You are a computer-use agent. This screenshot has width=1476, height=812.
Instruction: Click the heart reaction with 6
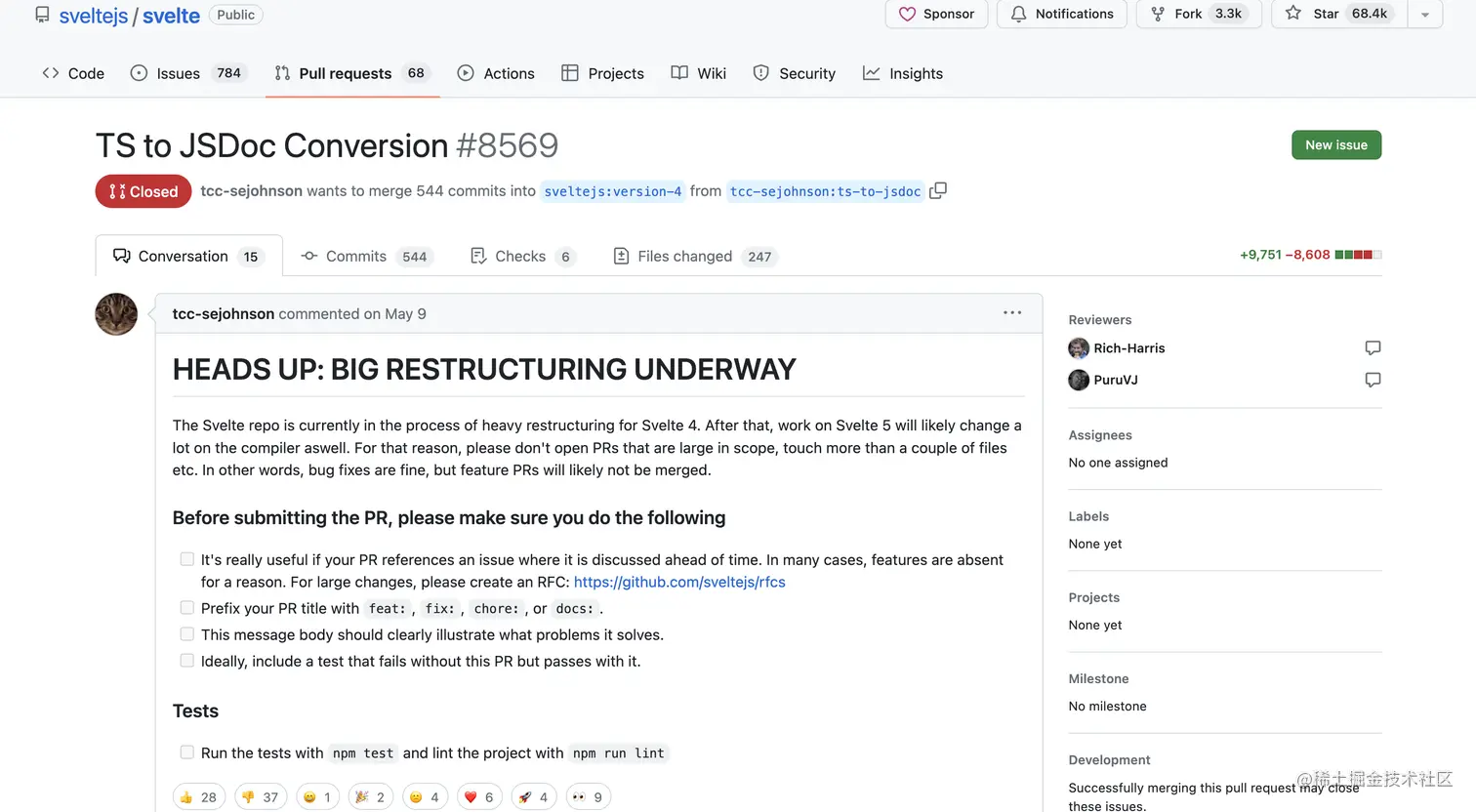click(479, 796)
